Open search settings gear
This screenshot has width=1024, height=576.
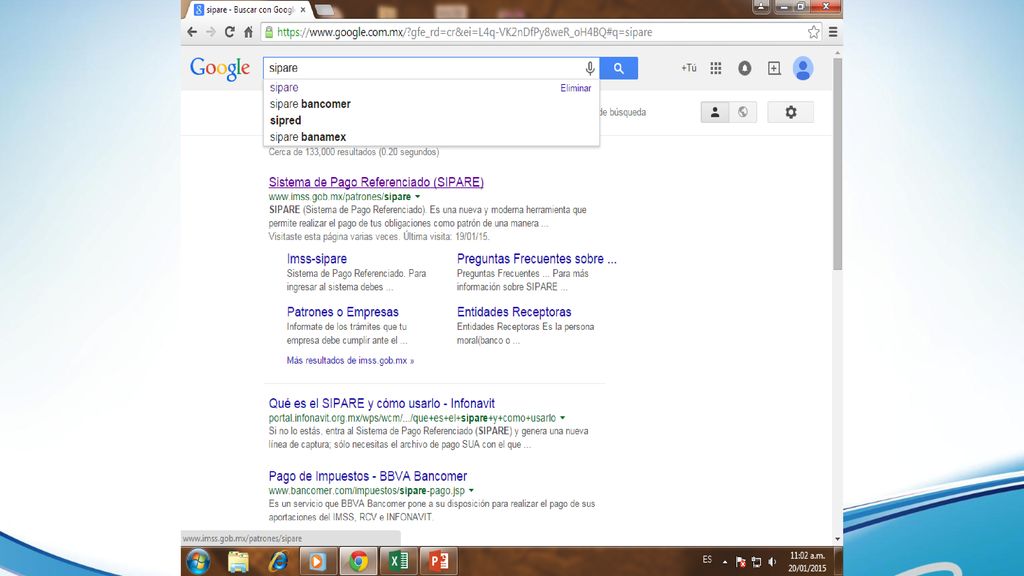tap(791, 112)
